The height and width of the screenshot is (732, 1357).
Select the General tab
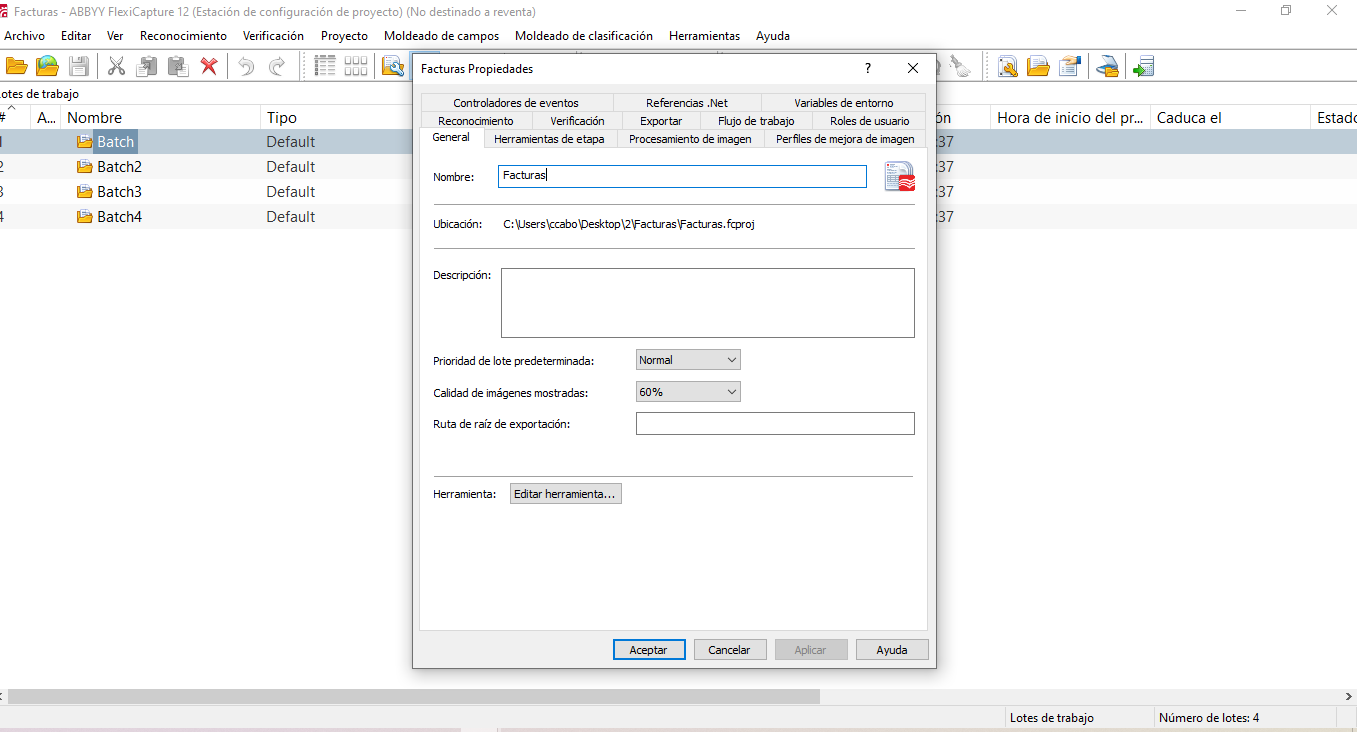pos(451,138)
